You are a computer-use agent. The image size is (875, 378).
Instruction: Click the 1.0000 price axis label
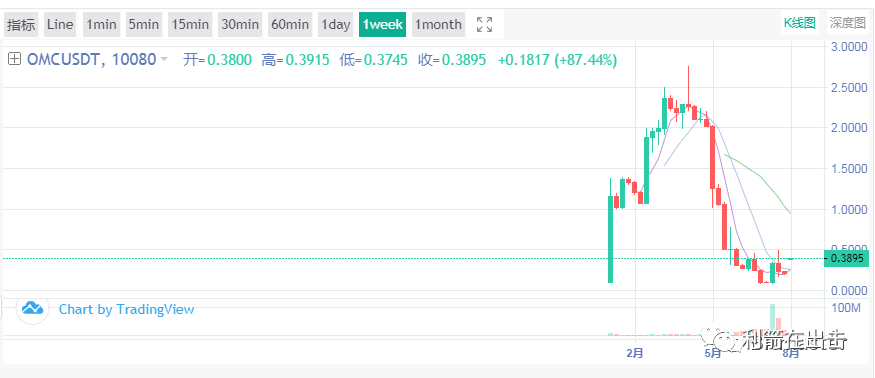coord(849,209)
